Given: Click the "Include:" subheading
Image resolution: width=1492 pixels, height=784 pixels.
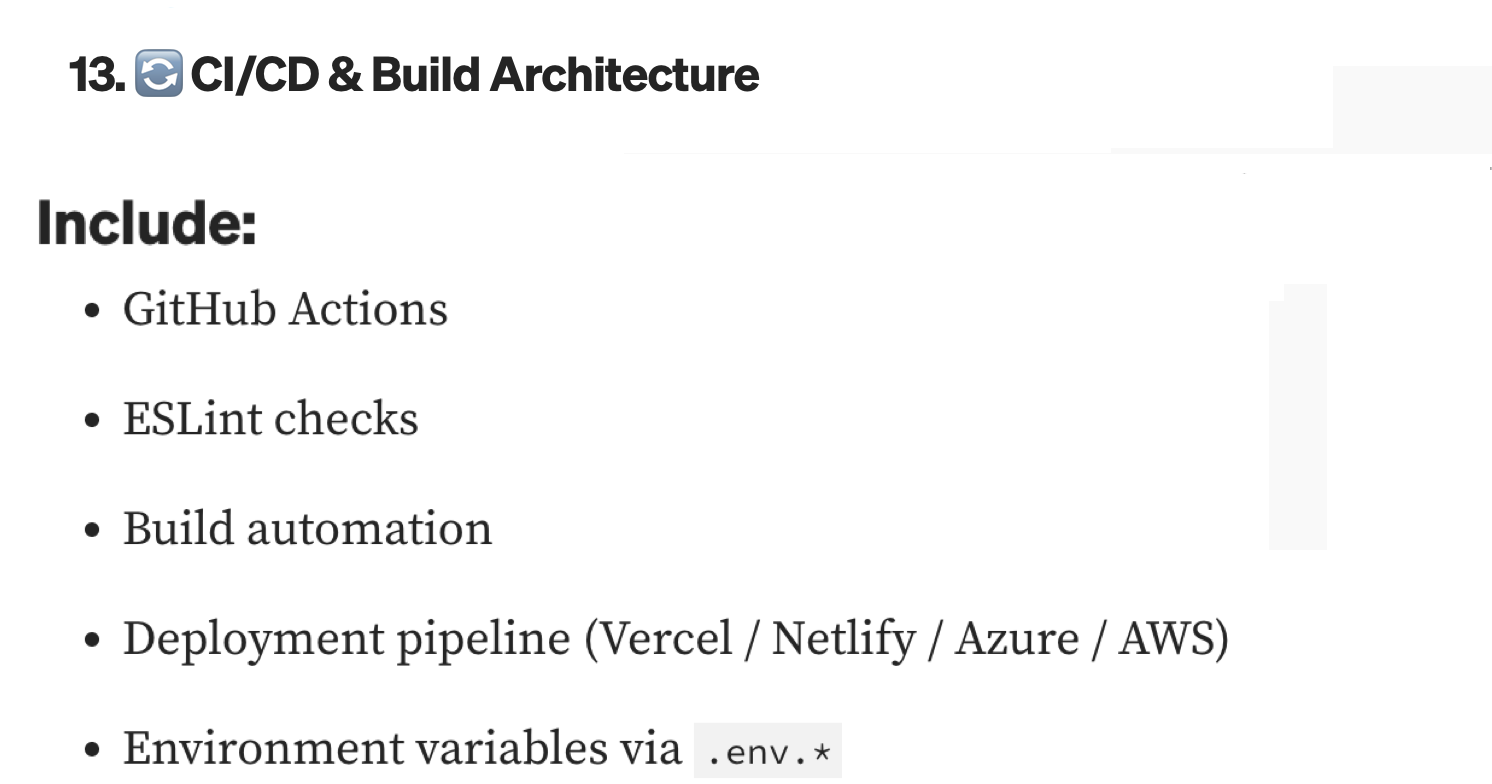Looking at the screenshot, I should point(147,223).
